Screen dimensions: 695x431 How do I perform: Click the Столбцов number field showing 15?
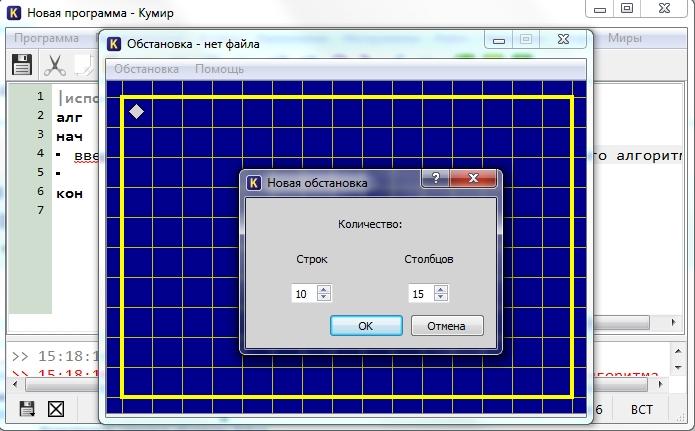tap(421, 294)
